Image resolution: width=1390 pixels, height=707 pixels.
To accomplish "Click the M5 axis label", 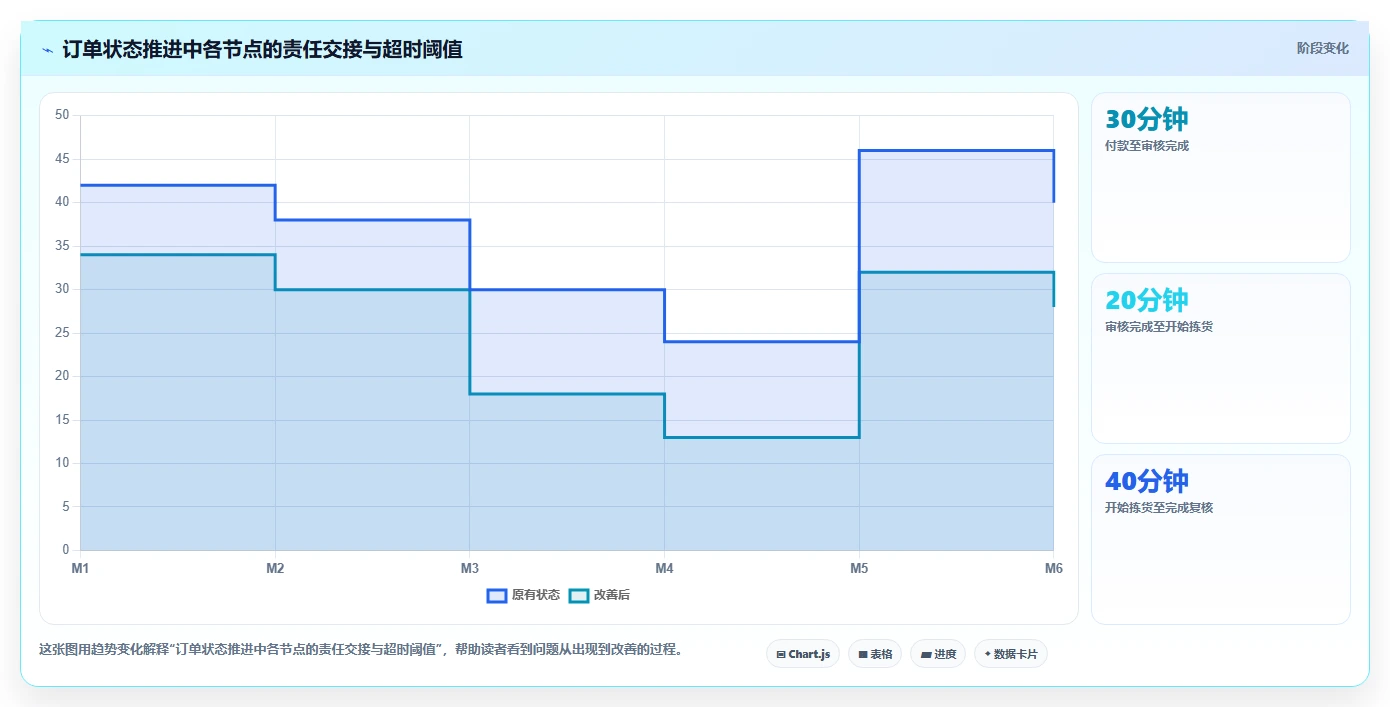I will 859,568.
